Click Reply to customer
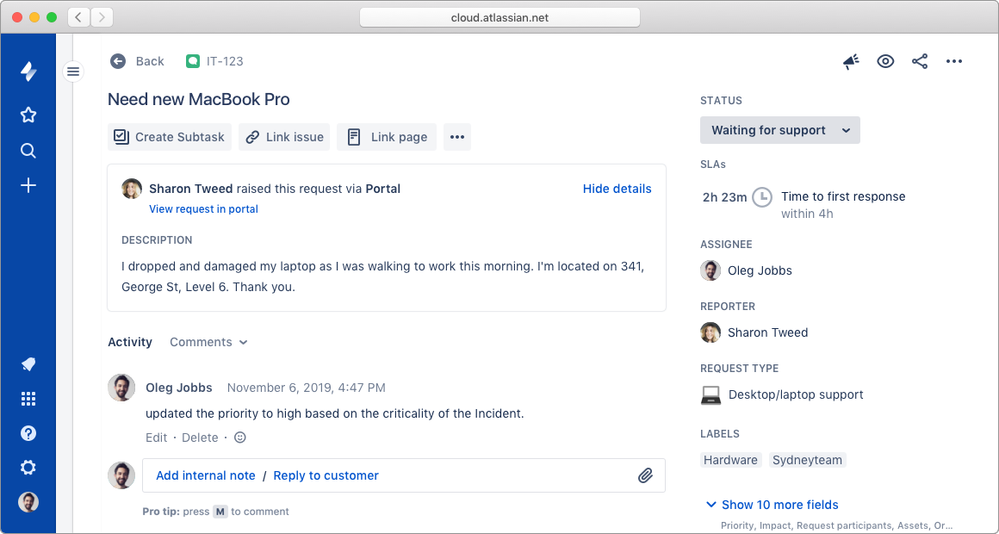The width and height of the screenshot is (999, 534). pos(326,475)
